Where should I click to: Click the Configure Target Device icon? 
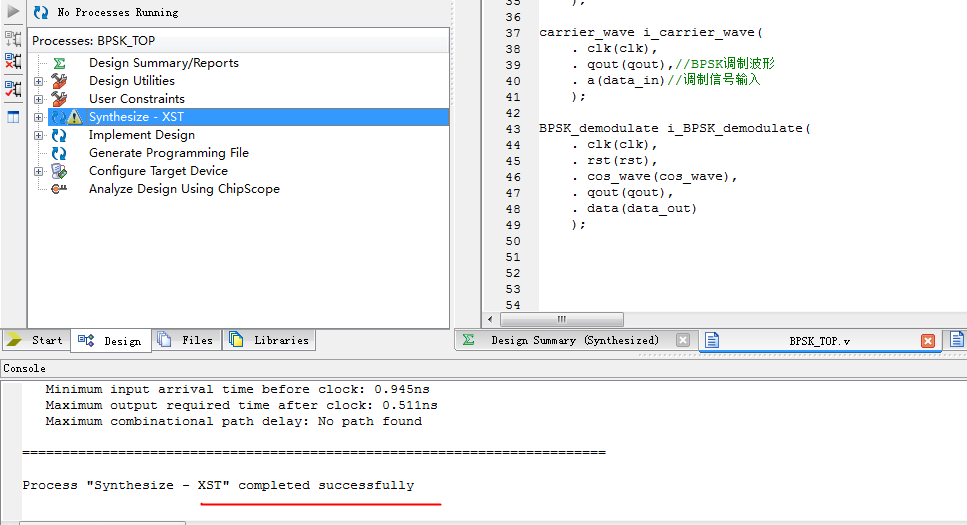click(x=59, y=171)
